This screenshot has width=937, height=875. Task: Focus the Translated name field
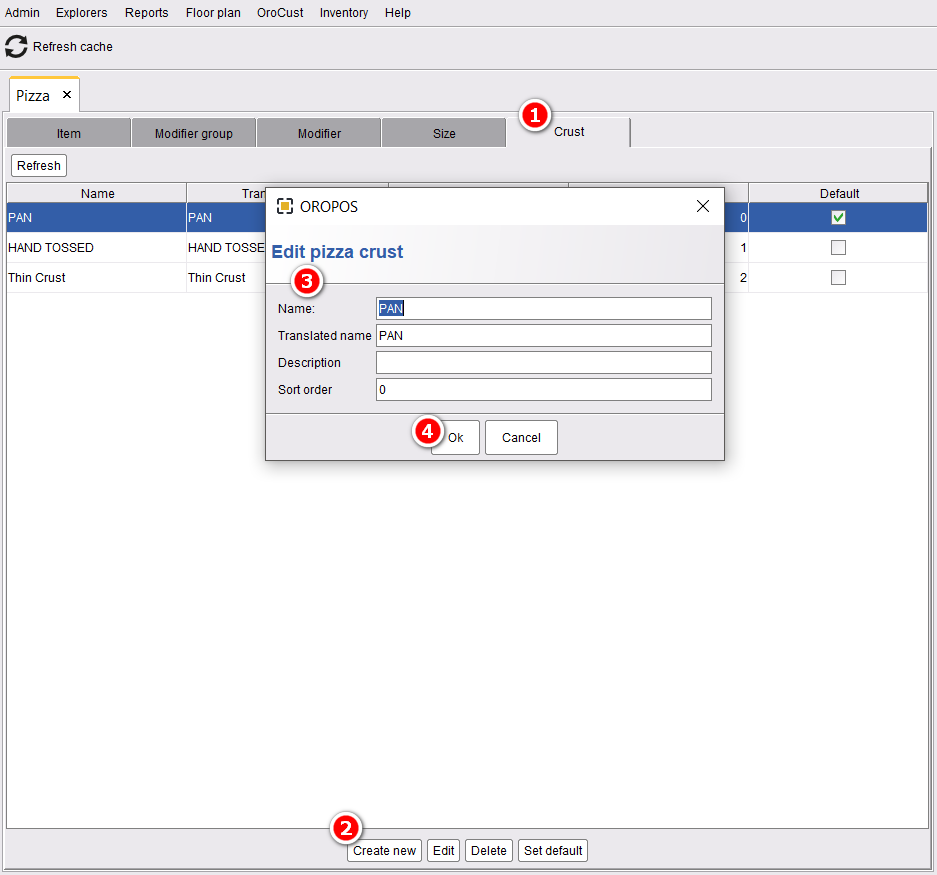click(544, 335)
